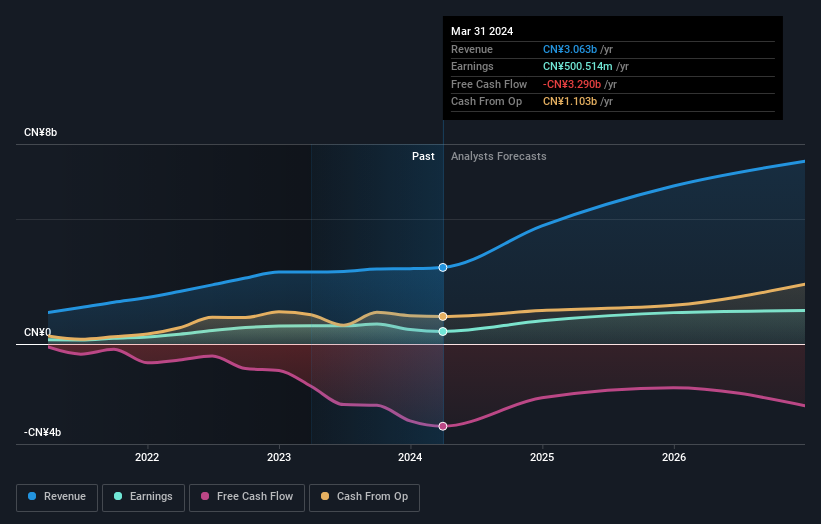Click the 2024 x-axis label

410,457
